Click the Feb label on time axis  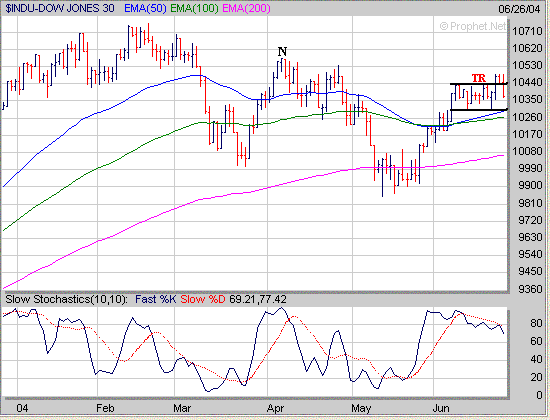(x=105, y=408)
